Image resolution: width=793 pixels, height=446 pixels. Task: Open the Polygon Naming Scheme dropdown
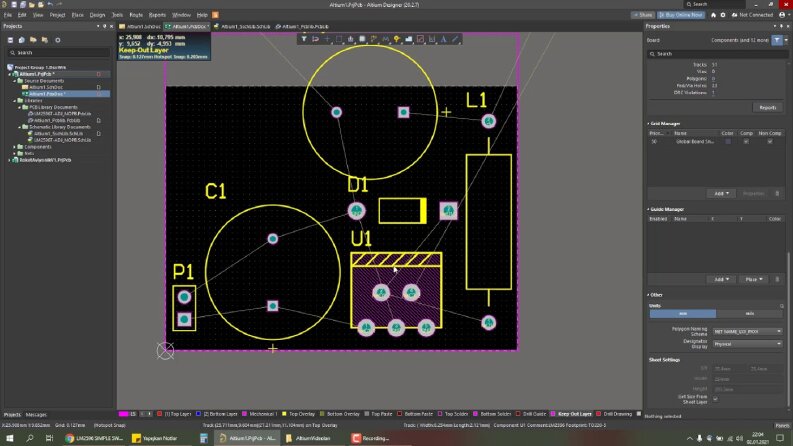(747, 332)
